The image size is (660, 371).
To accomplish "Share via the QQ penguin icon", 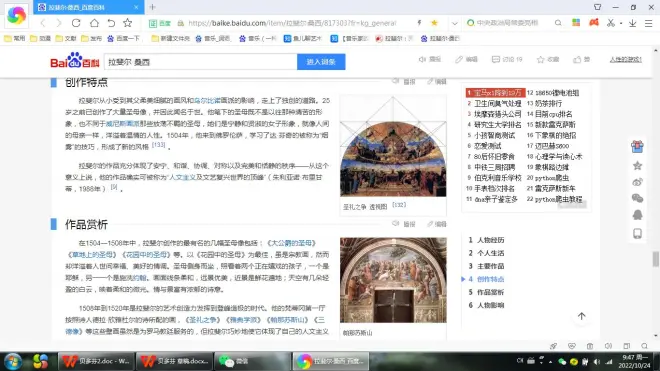I will (637, 215).
